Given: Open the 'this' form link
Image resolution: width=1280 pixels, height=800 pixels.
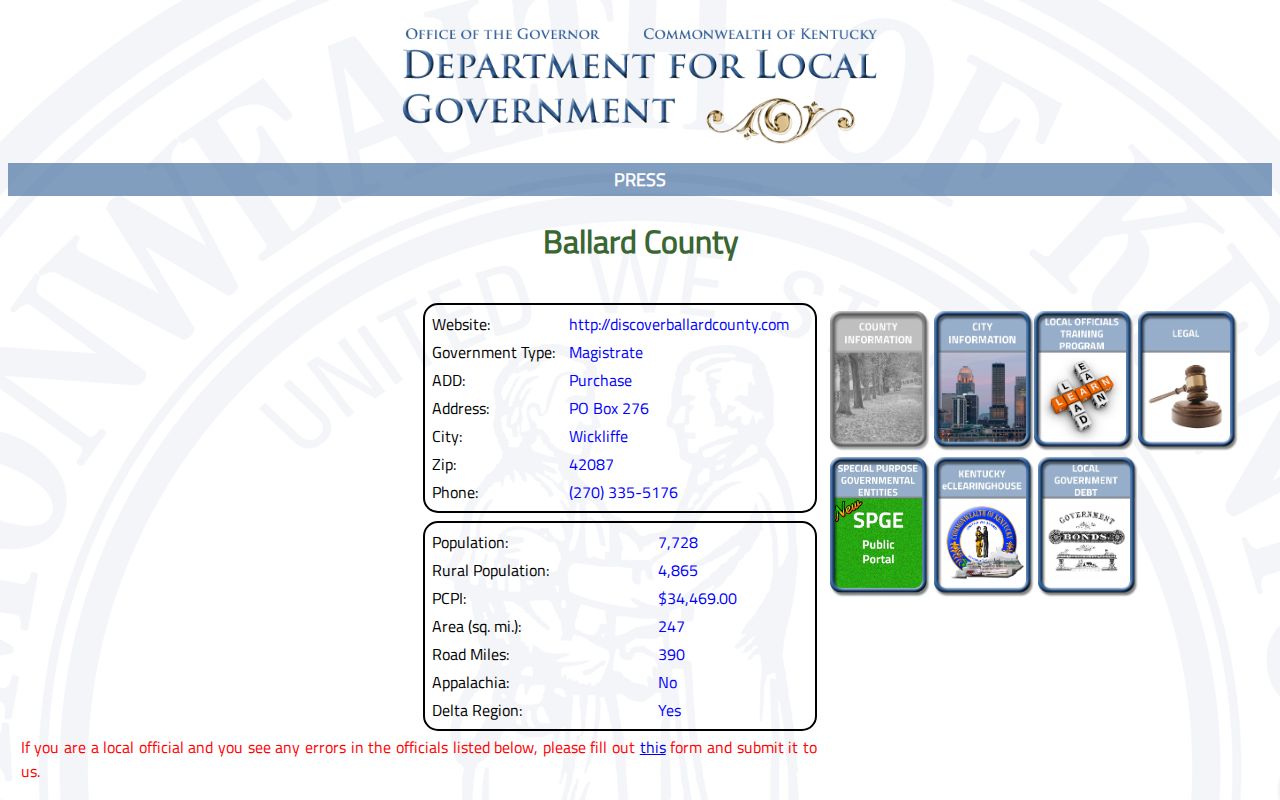Looking at the screenshot, I should click(653, 747).
